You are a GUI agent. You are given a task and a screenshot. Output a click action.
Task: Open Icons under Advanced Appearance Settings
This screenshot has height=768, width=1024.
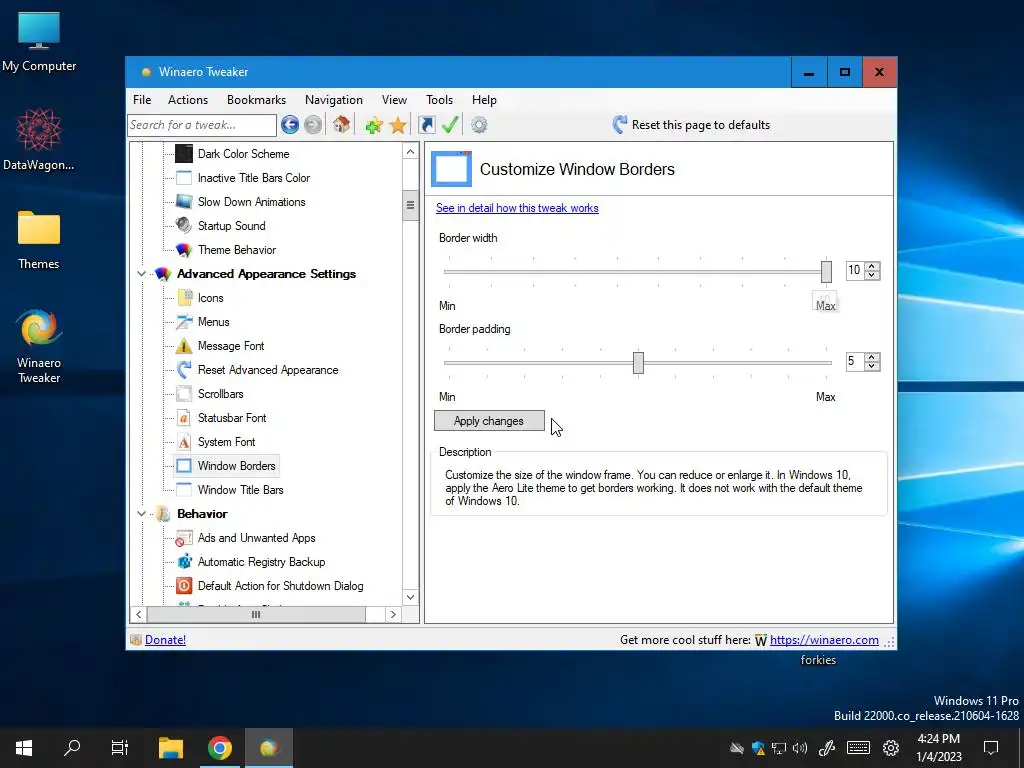point(210,298)
